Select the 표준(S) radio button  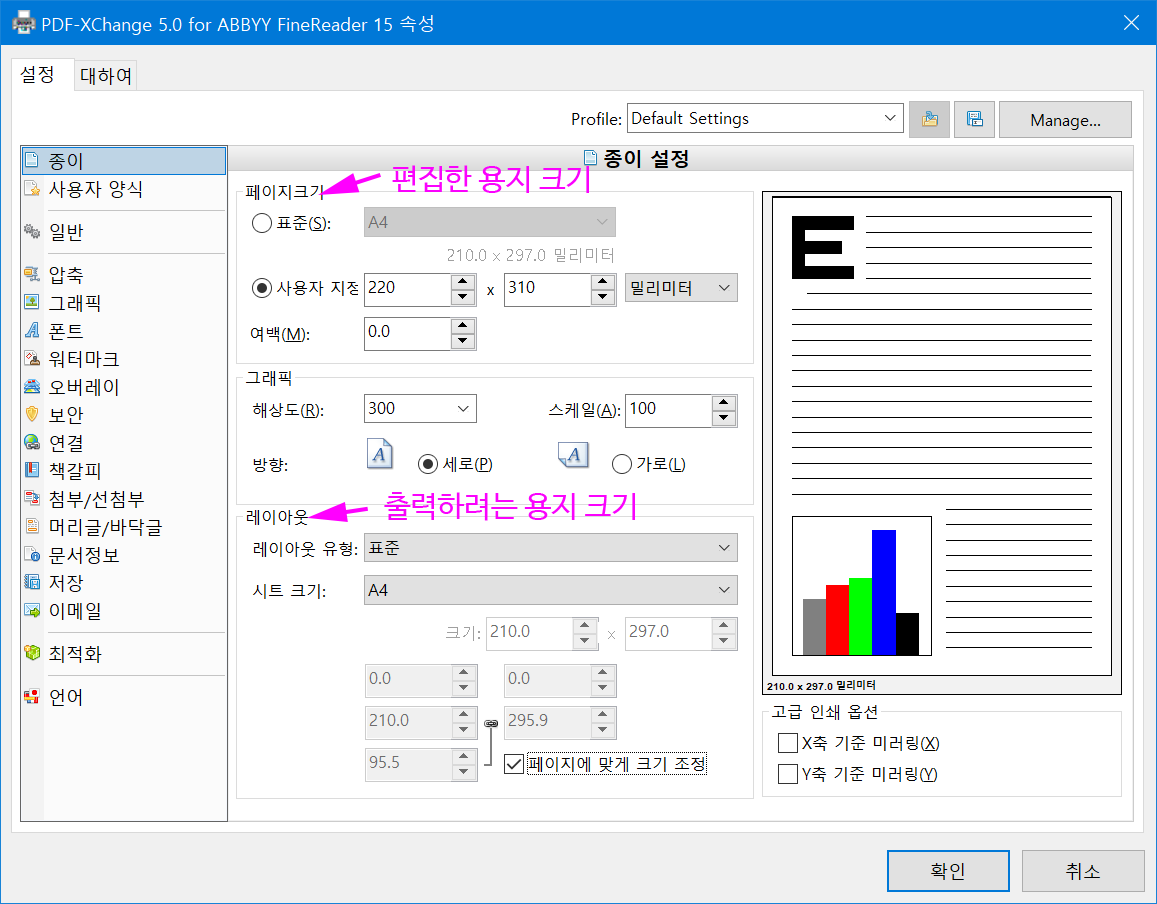262,223
